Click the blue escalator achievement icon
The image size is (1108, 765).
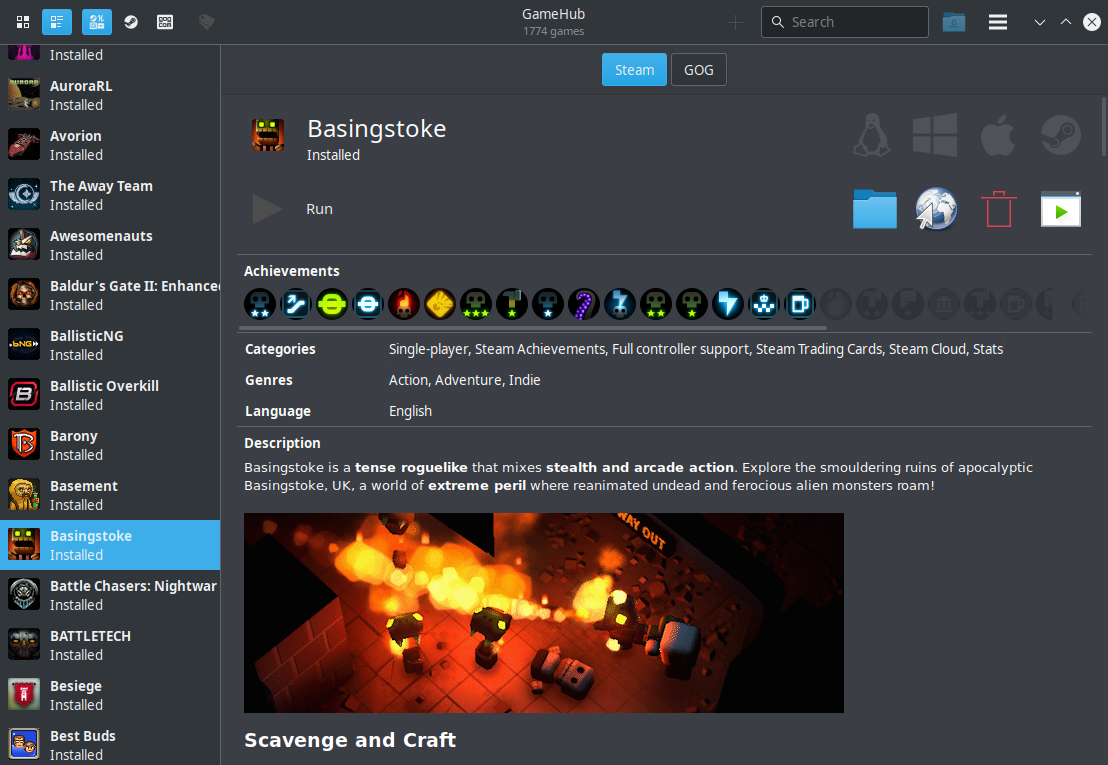[x=296, y=304]
